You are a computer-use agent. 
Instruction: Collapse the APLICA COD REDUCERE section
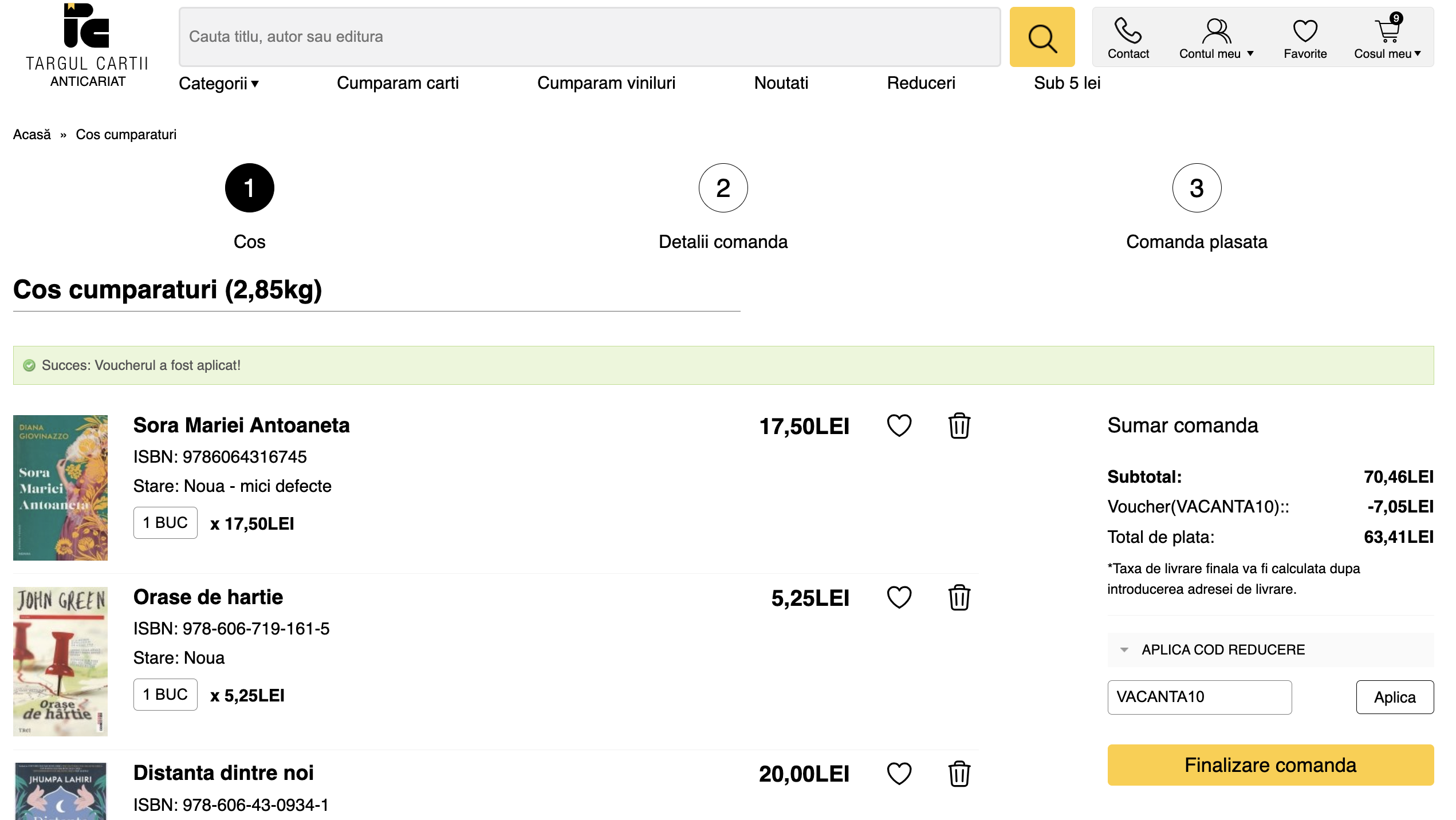coord(1222,650)
